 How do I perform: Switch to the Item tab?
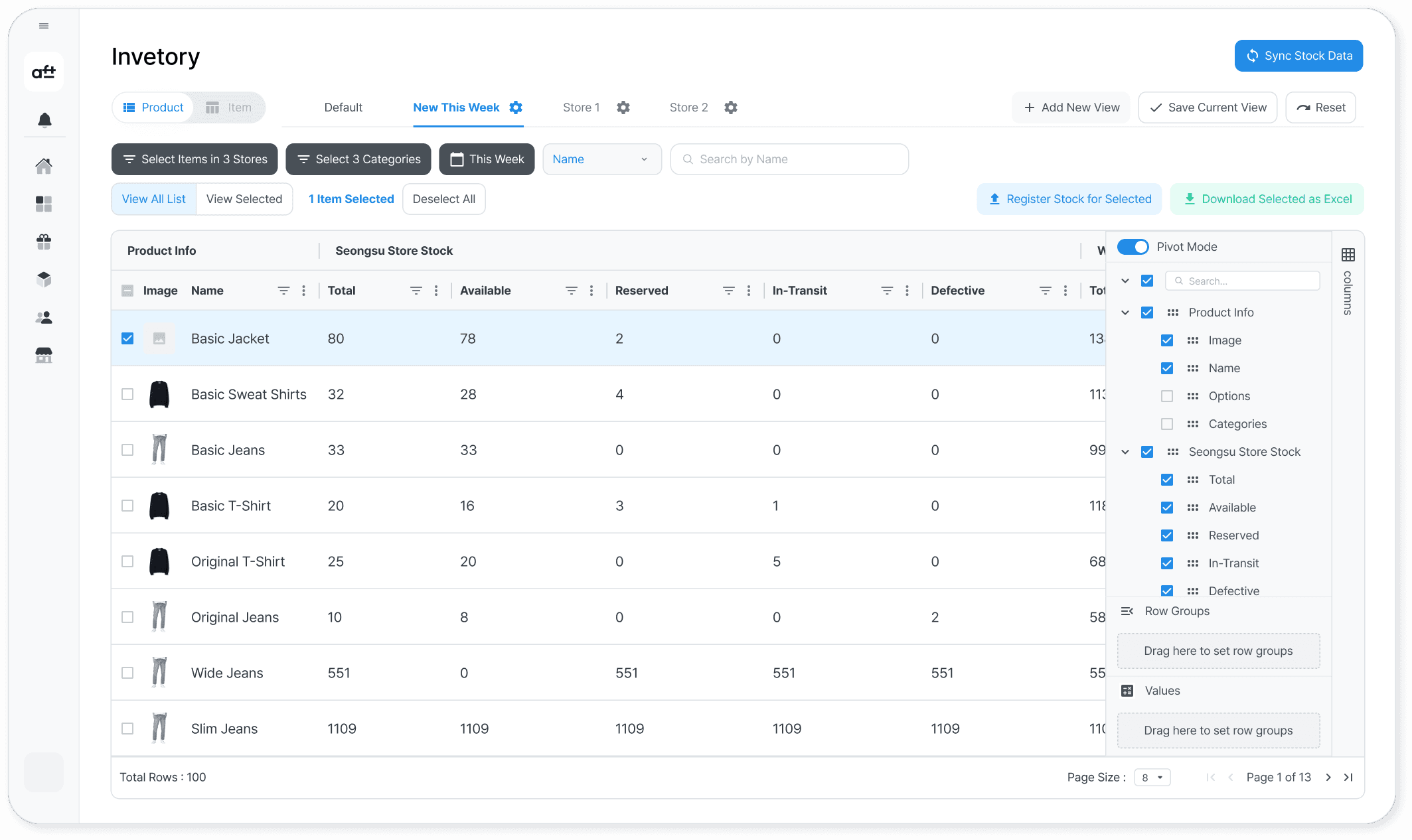point(229,107)
